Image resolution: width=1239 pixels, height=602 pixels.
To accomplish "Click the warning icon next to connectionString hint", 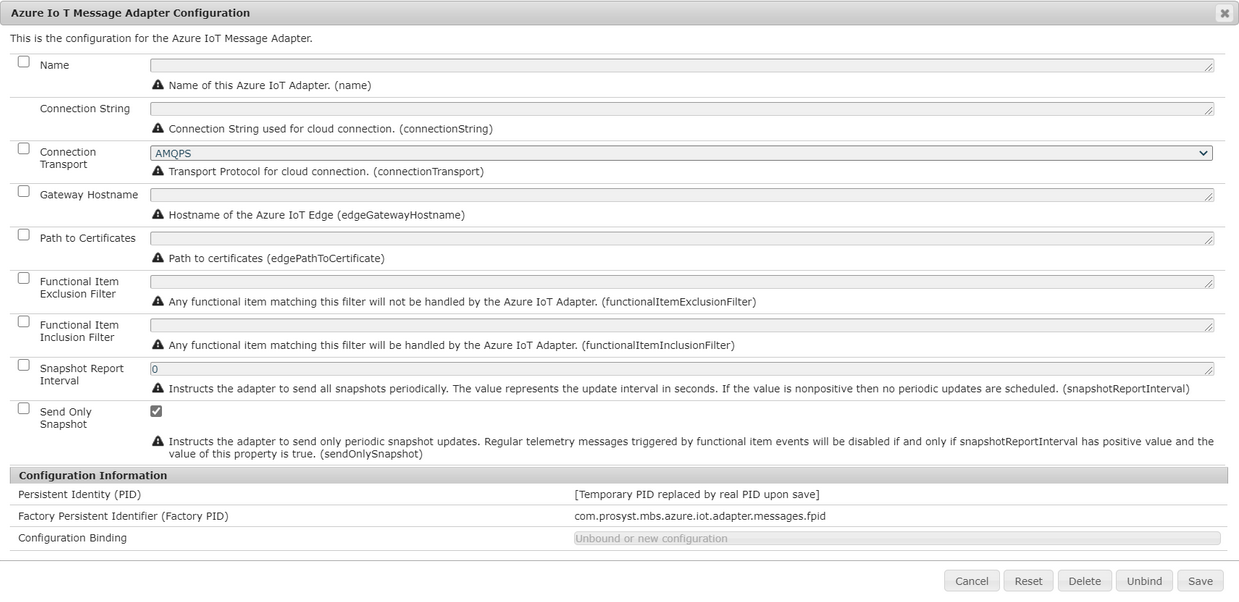I will [158, 128].
